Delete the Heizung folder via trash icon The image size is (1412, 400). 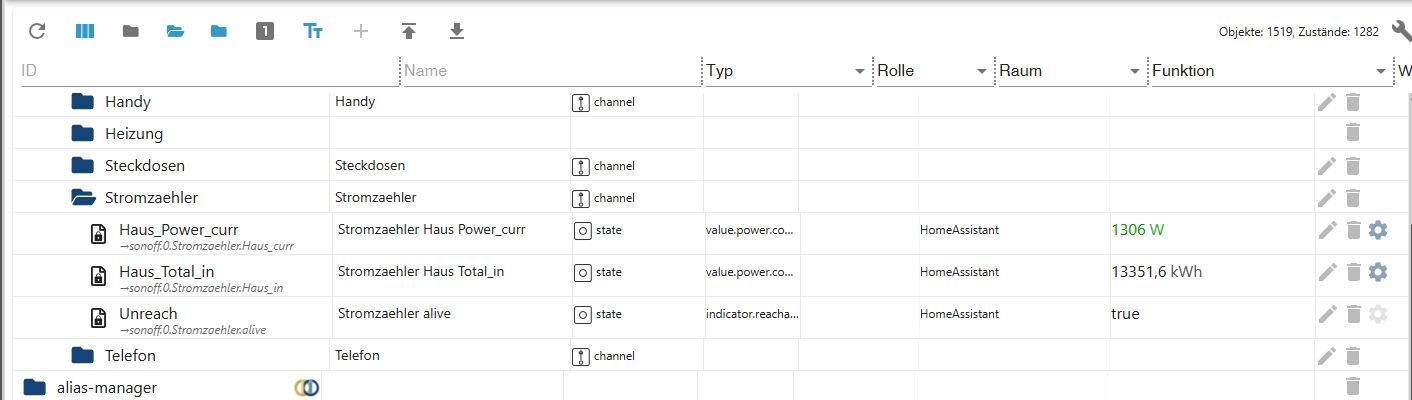(x=1353, y=133)
